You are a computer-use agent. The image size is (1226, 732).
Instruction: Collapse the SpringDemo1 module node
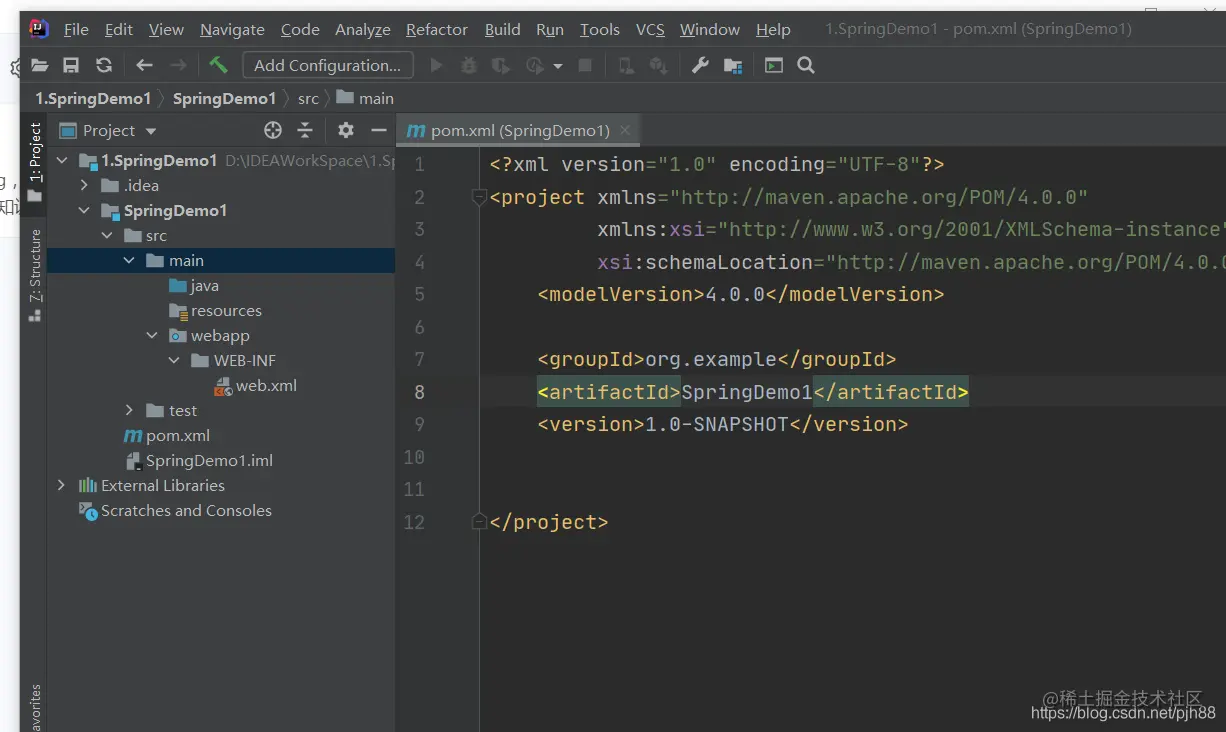[x=85, y=210]
